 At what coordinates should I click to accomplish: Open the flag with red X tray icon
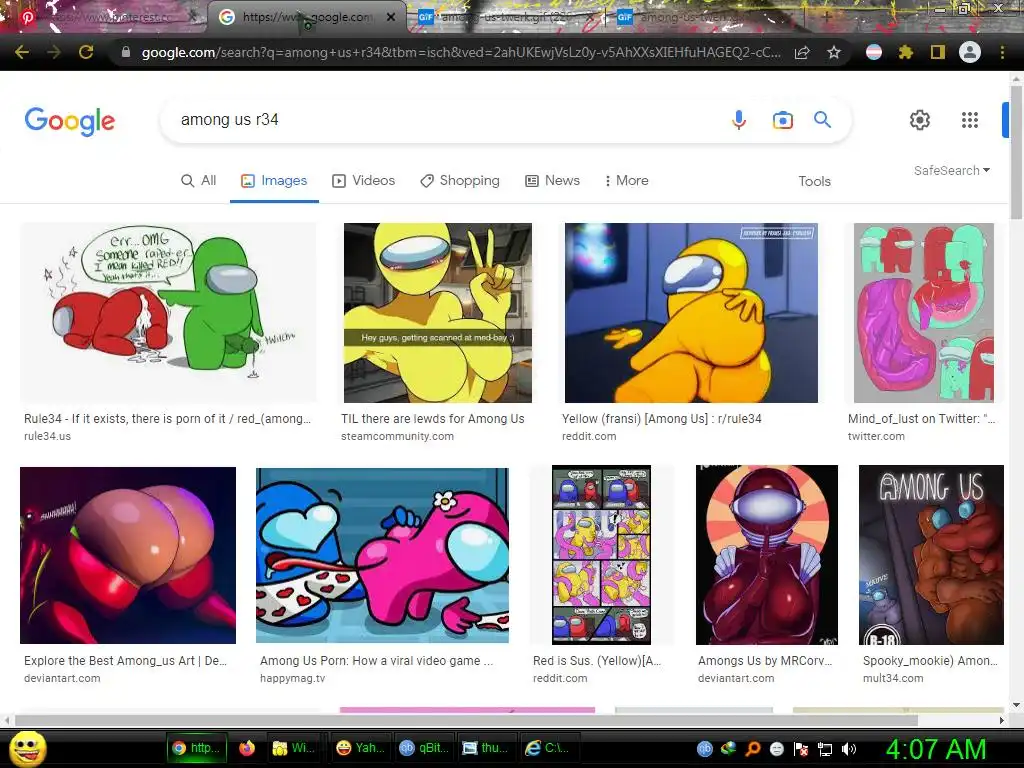[x=801, y=749]
